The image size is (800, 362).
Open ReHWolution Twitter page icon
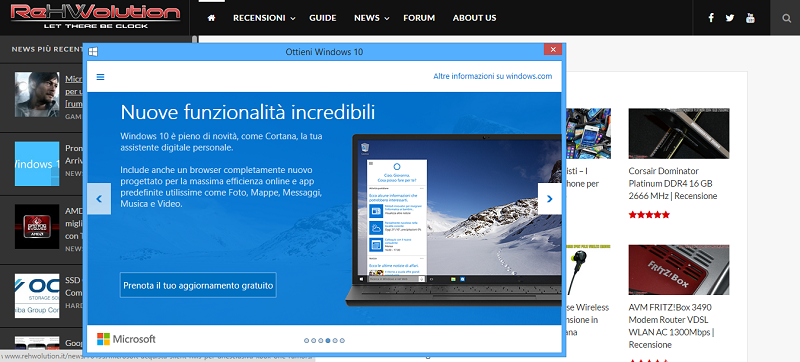point(730,18)
